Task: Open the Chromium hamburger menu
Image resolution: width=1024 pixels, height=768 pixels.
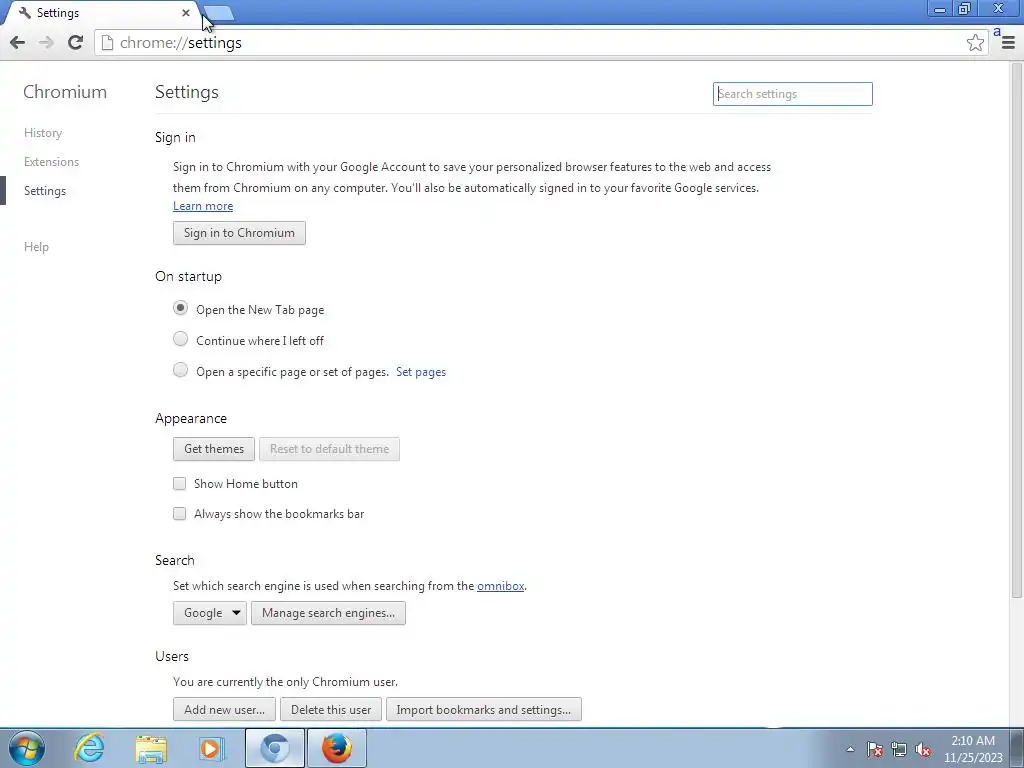Action: coord(1008,43)
